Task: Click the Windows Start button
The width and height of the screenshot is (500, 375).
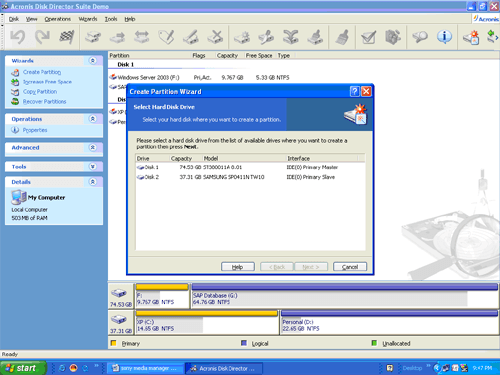Action: pyautogui.click(x=23, y=368)
